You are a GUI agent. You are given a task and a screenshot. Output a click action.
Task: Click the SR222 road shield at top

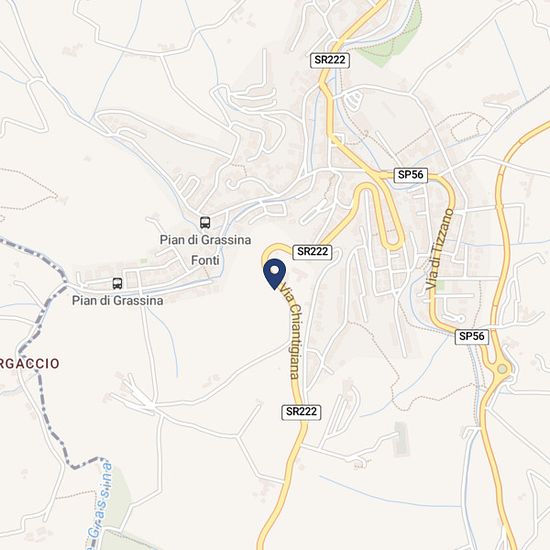(x=330, y=60)
